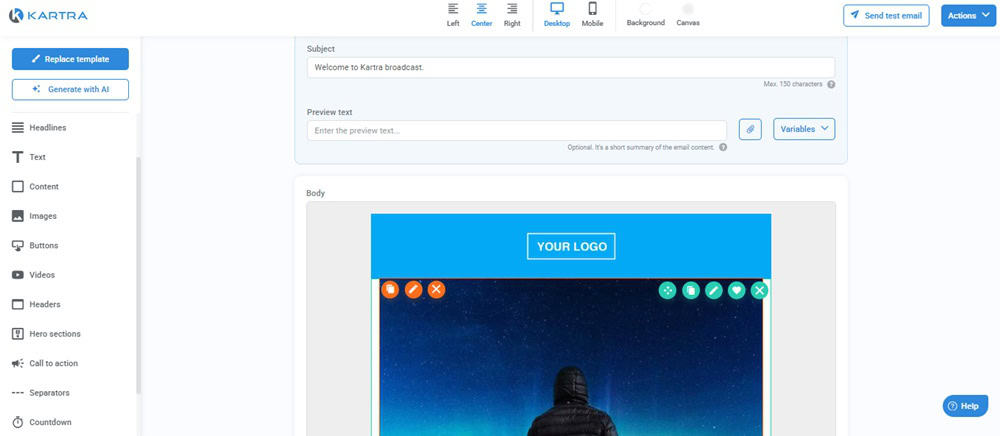The width and height of the screenshot is (1000, 436).
Task: Click into the Preview text field
Action: (517, 131)
